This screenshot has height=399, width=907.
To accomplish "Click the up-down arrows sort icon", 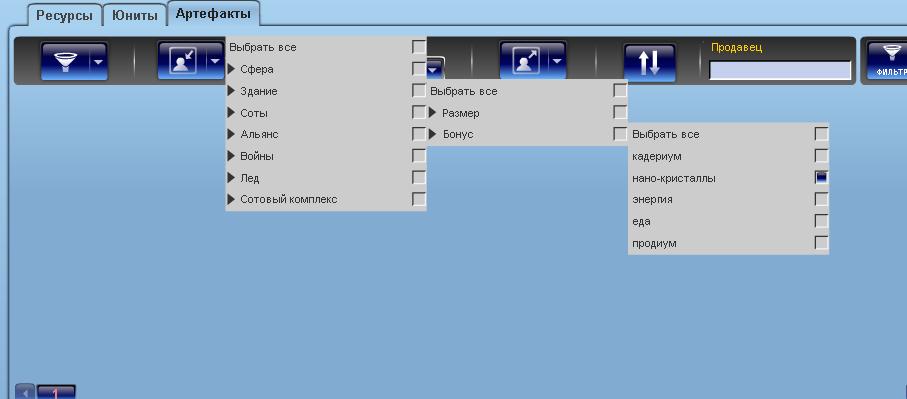I will (650, 62).
